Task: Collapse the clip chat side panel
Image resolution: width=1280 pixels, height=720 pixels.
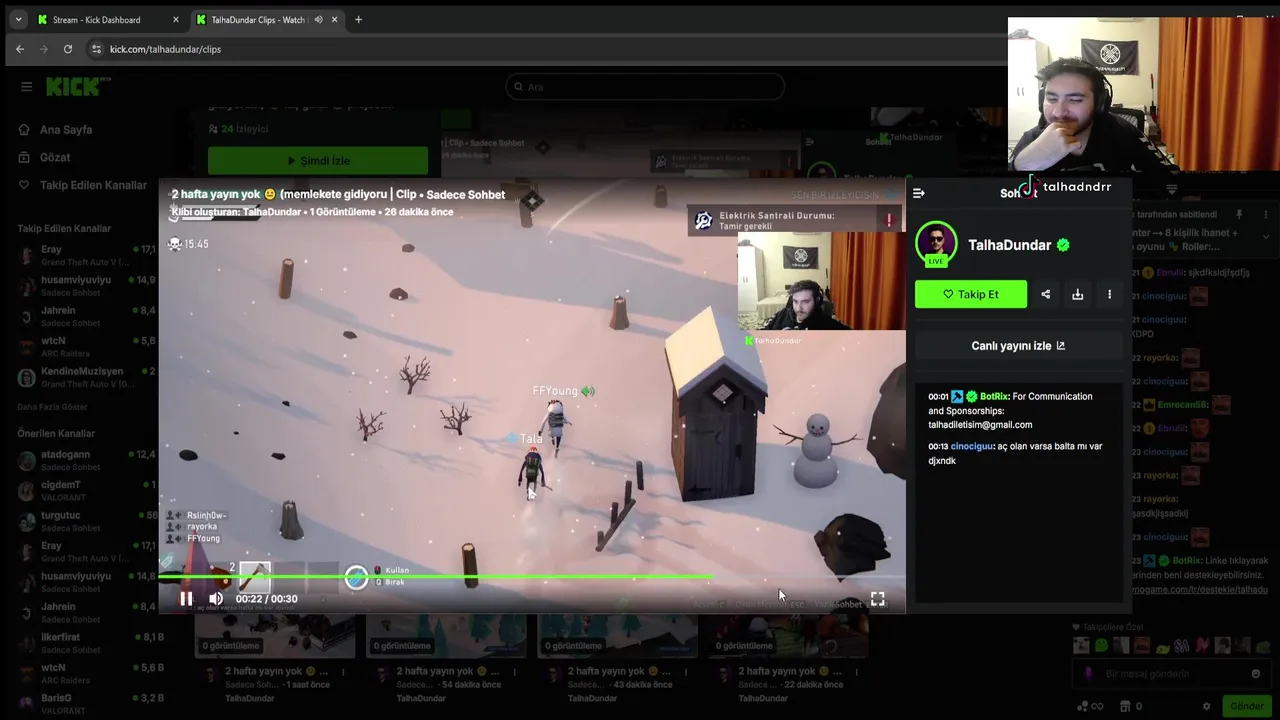Action: 919,193
